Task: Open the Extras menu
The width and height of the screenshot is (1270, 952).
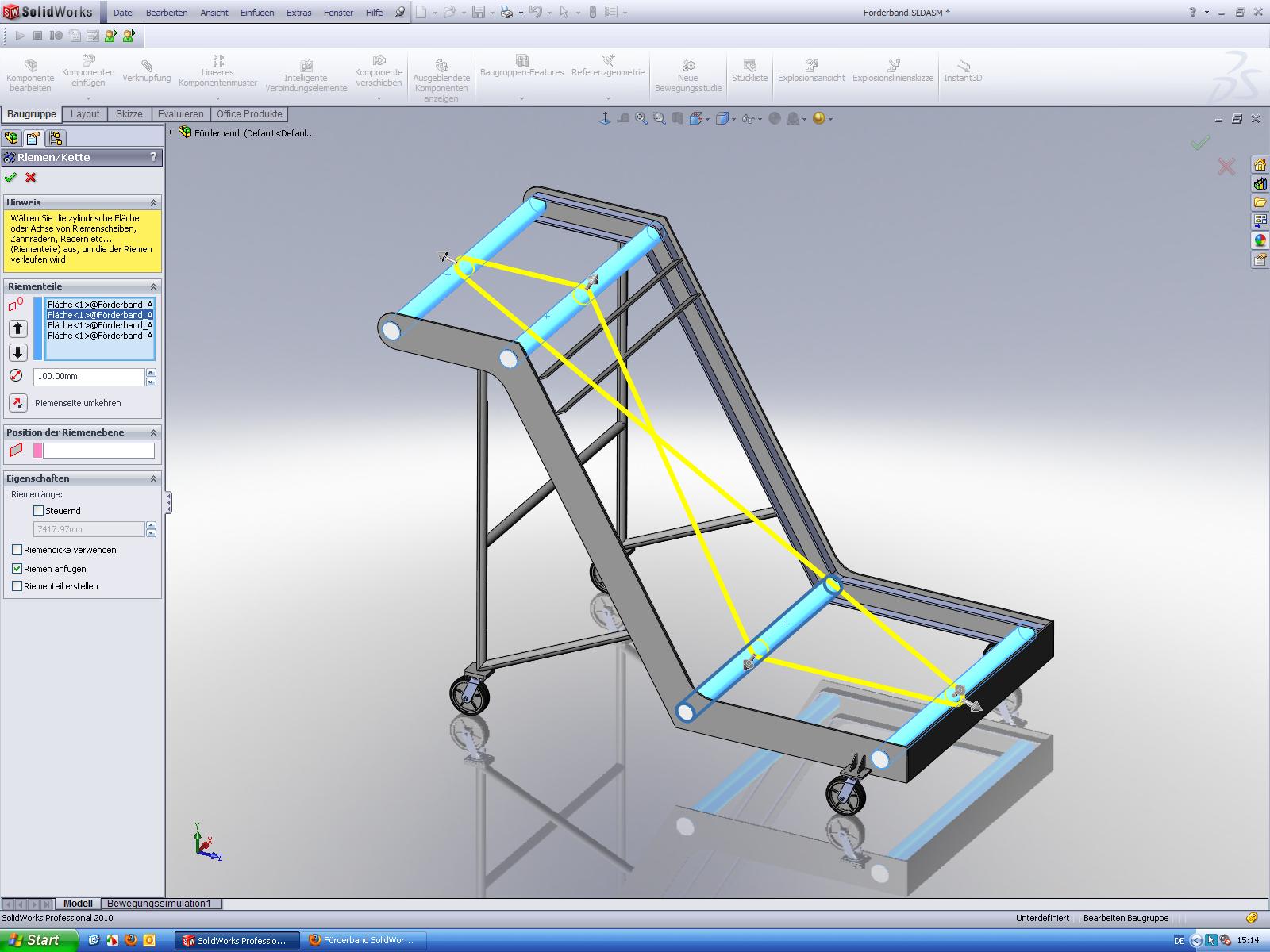Action: tap(298, 13)
